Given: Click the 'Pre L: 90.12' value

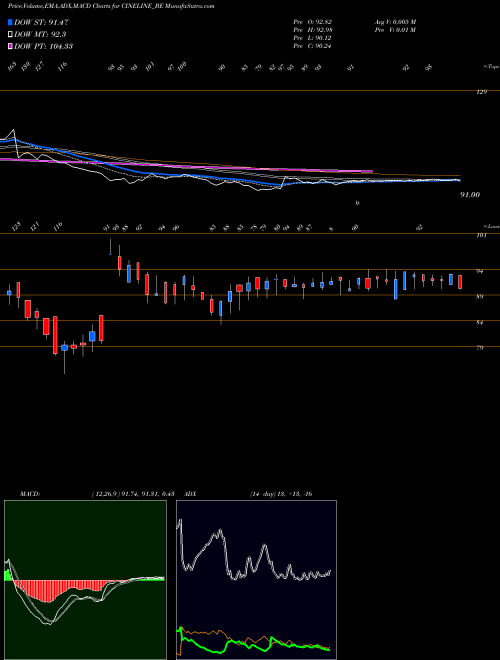Looking at the screenshot, I should tap(313, 38).
